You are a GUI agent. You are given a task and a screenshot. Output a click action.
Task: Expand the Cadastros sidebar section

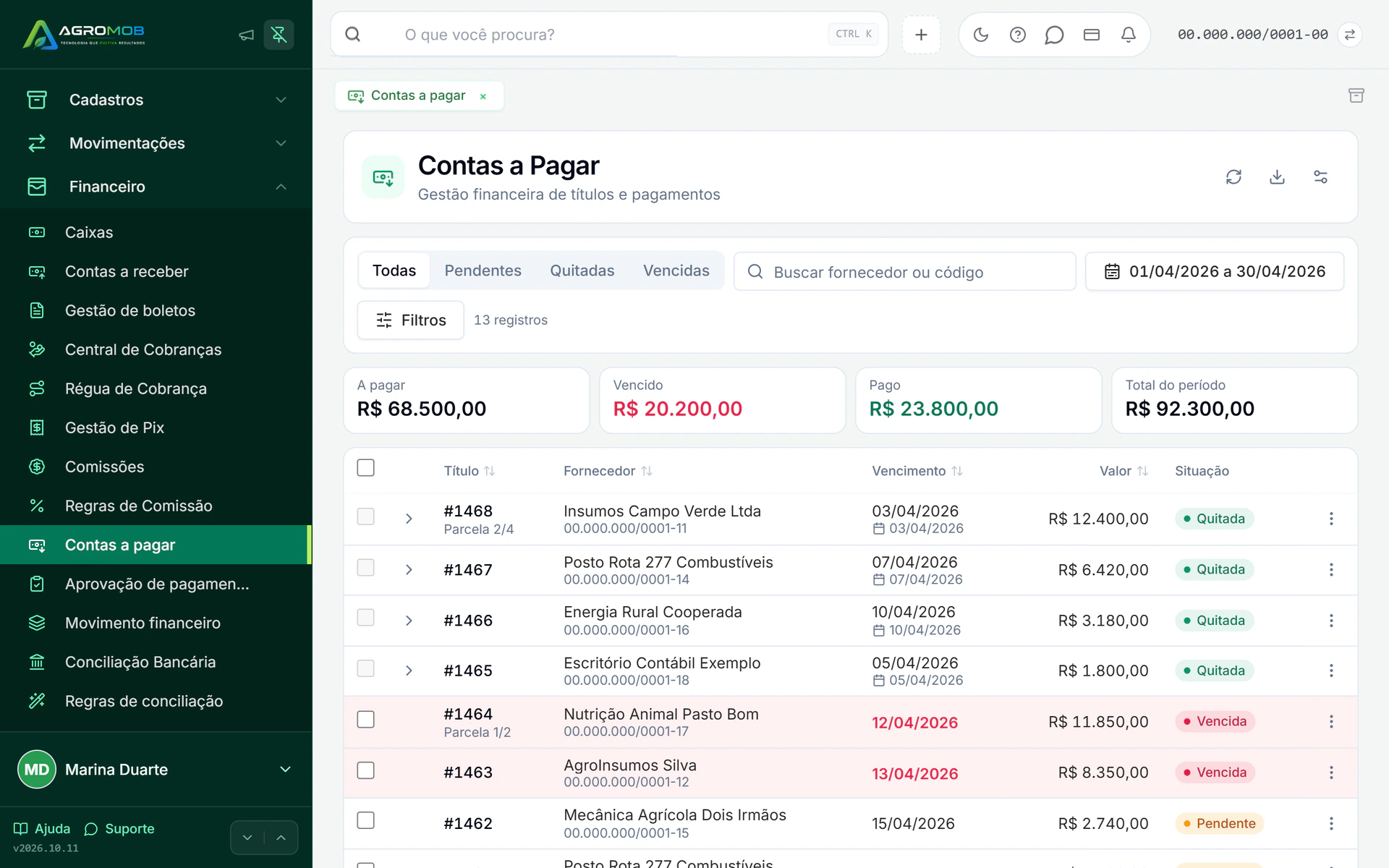(x=156, y=100)
